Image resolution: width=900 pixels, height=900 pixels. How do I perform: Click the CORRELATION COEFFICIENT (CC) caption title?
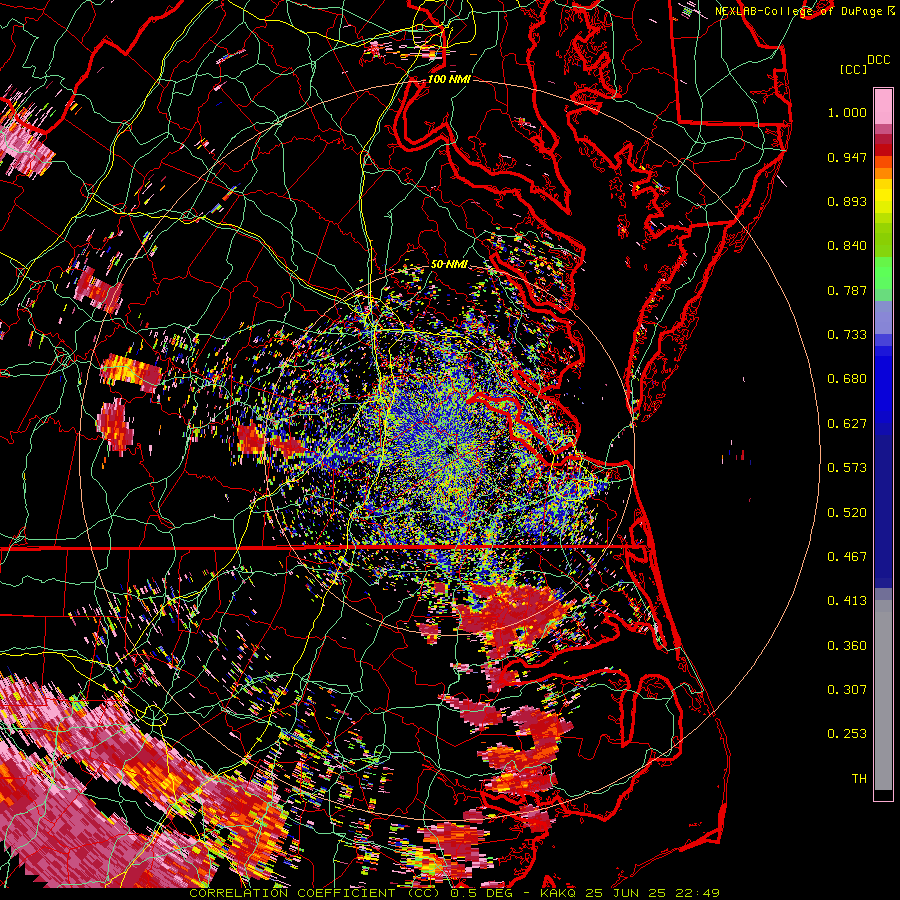pos(314,893)
